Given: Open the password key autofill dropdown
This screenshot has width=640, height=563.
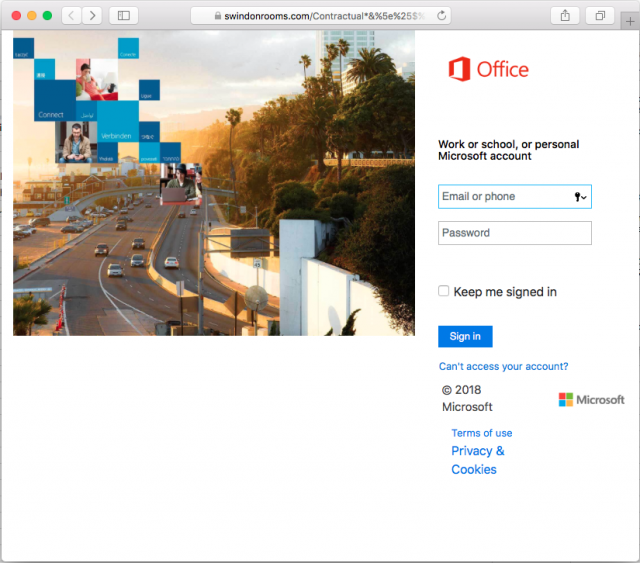Looking at the screenshot, I should click(x=580, y=197).
